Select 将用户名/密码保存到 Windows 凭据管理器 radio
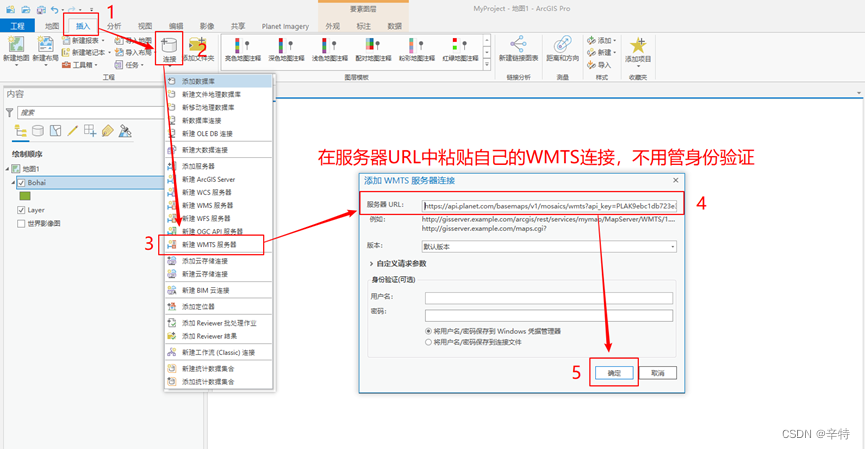This screenshot has width=865, height=449. (428, 331)
